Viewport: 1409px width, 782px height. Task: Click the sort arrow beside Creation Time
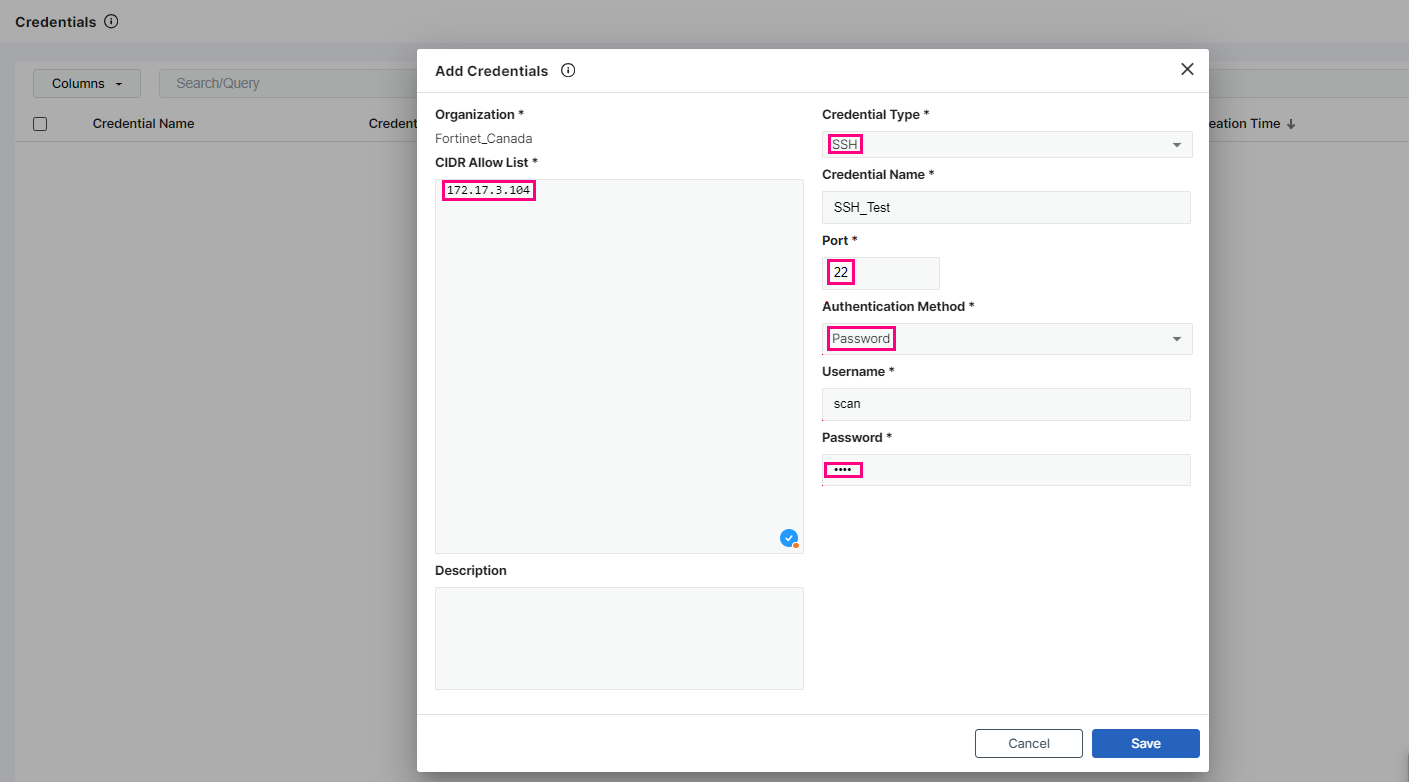tap(1291, 124)
